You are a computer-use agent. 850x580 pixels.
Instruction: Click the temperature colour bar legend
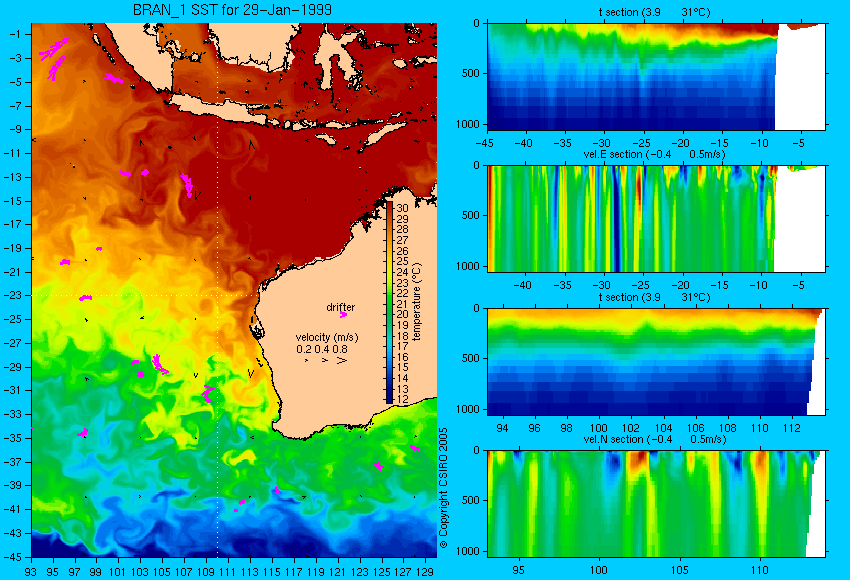coord(390,302)
